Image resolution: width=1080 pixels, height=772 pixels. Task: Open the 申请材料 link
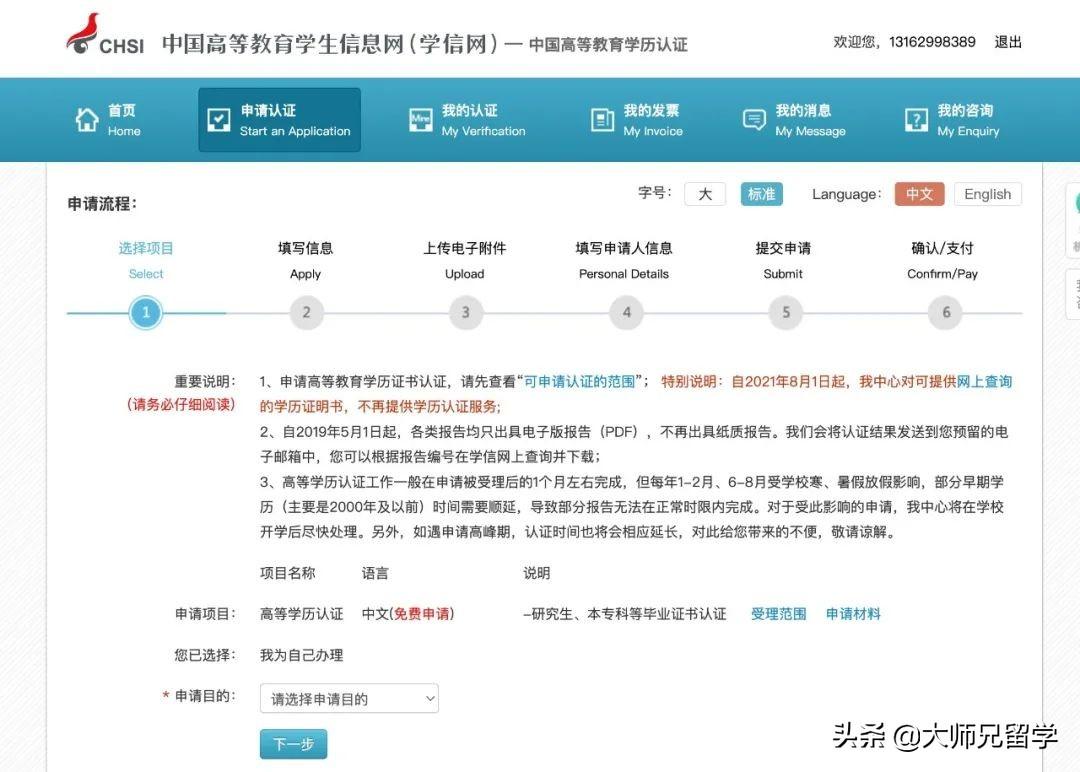click(853, 614)
